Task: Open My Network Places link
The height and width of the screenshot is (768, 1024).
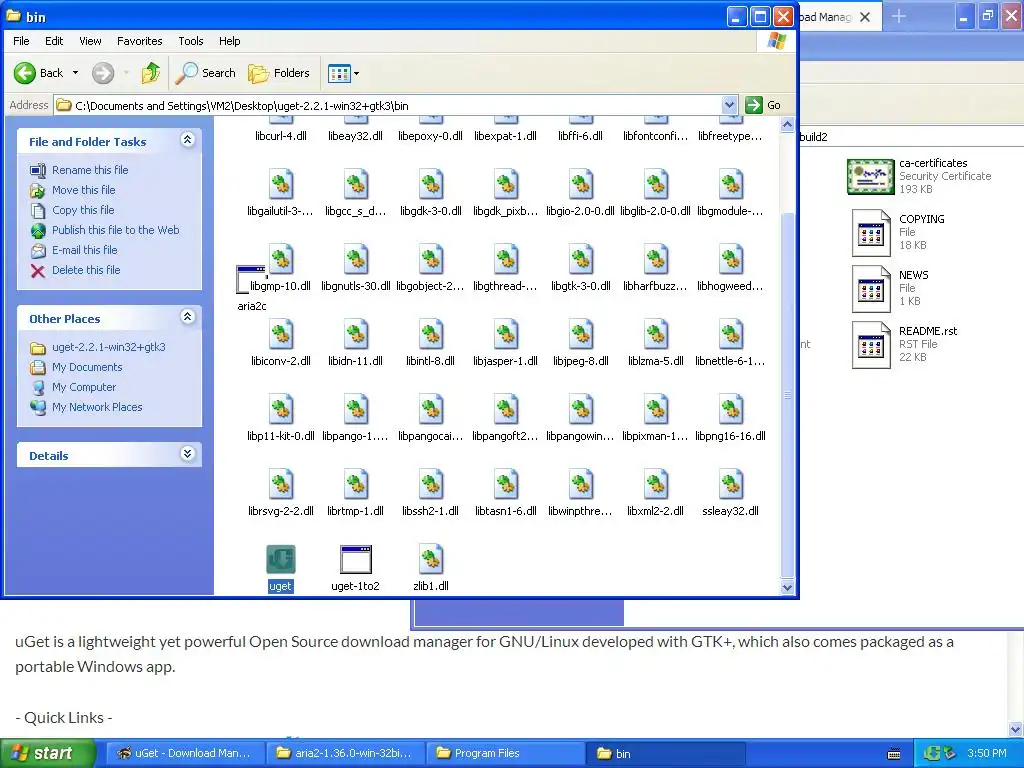Action: click(x=97, y=407)
